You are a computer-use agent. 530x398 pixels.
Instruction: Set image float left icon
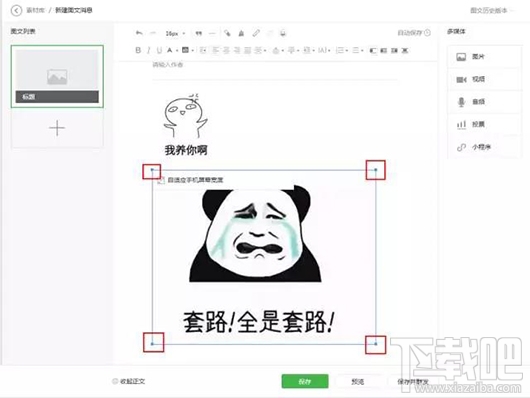tap(372, 50)
